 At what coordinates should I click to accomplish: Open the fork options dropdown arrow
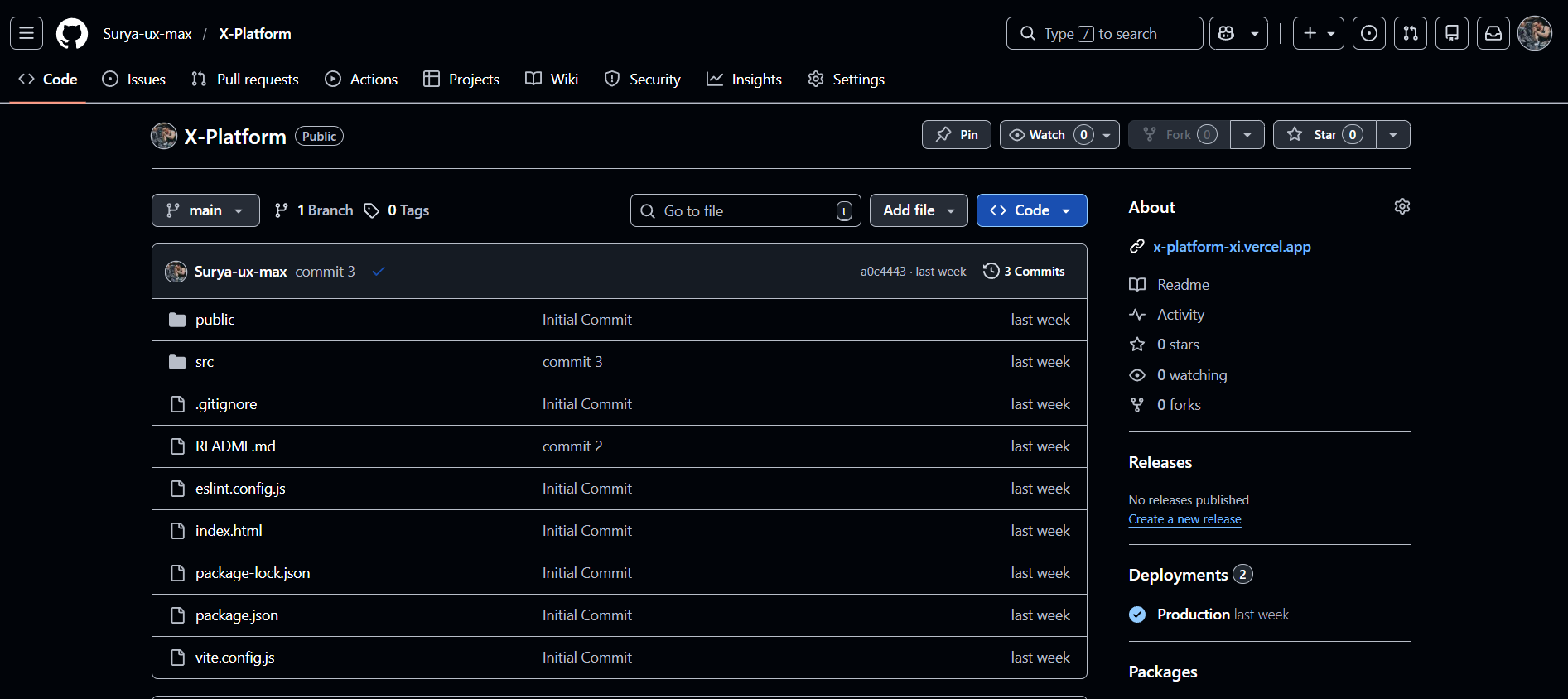1247,135
